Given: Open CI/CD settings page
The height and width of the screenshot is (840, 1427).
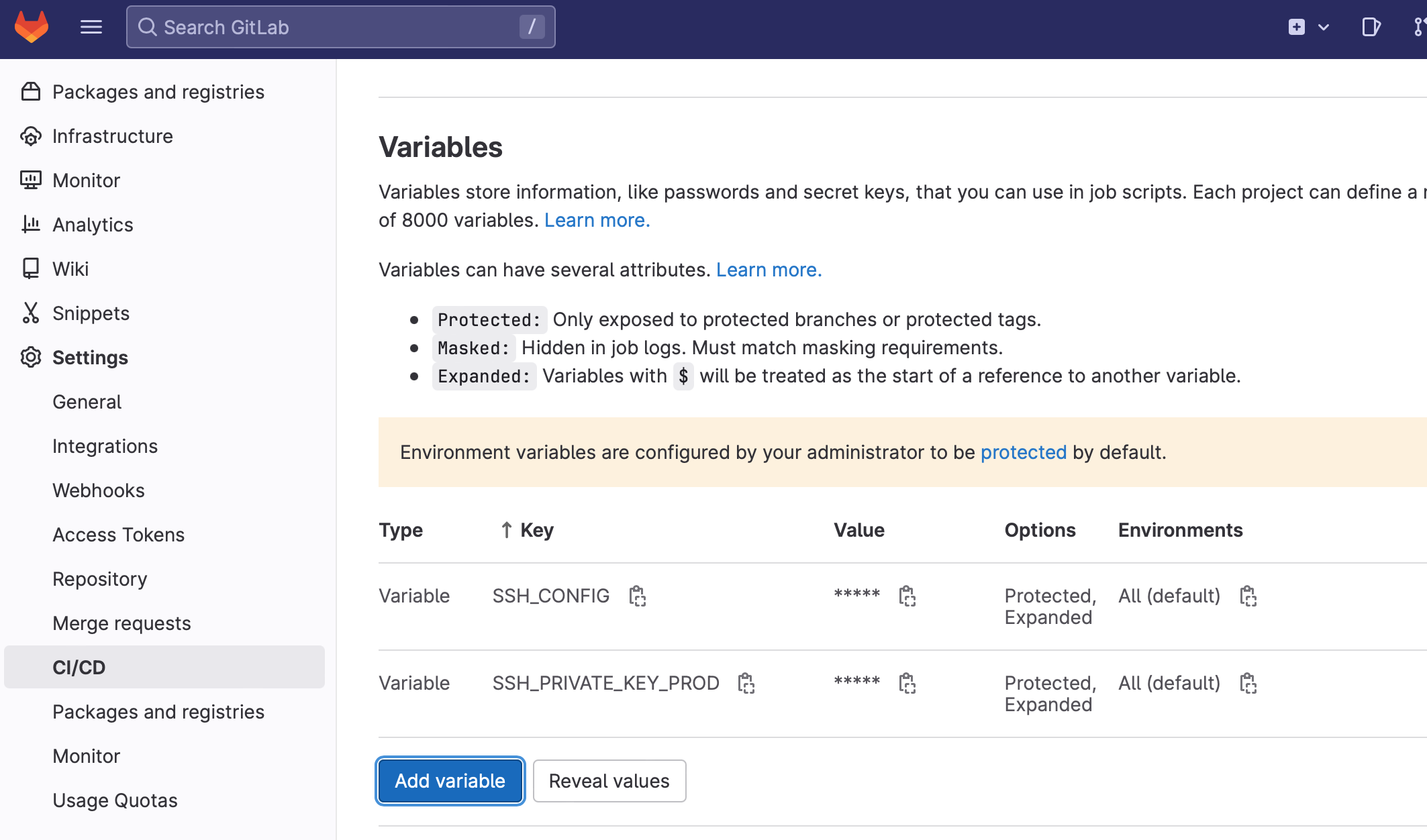Looking at the screenshot, I should pos(79,668).
